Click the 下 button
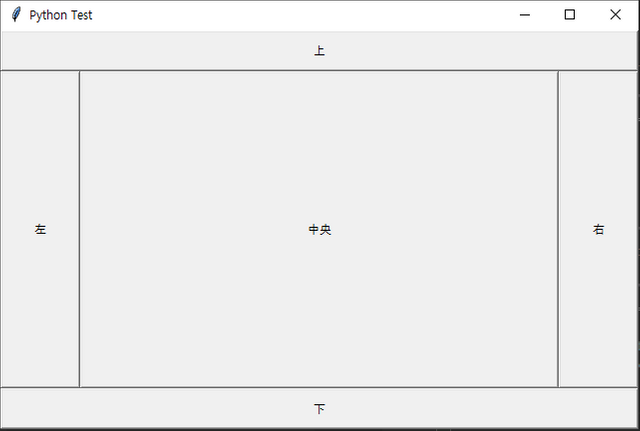 [x=319, y=408]
